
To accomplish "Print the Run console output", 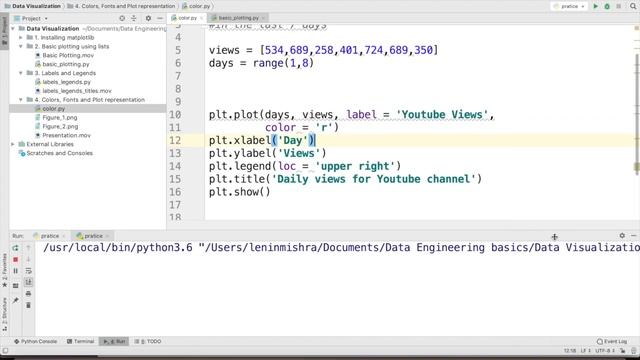I will [29, 293].
